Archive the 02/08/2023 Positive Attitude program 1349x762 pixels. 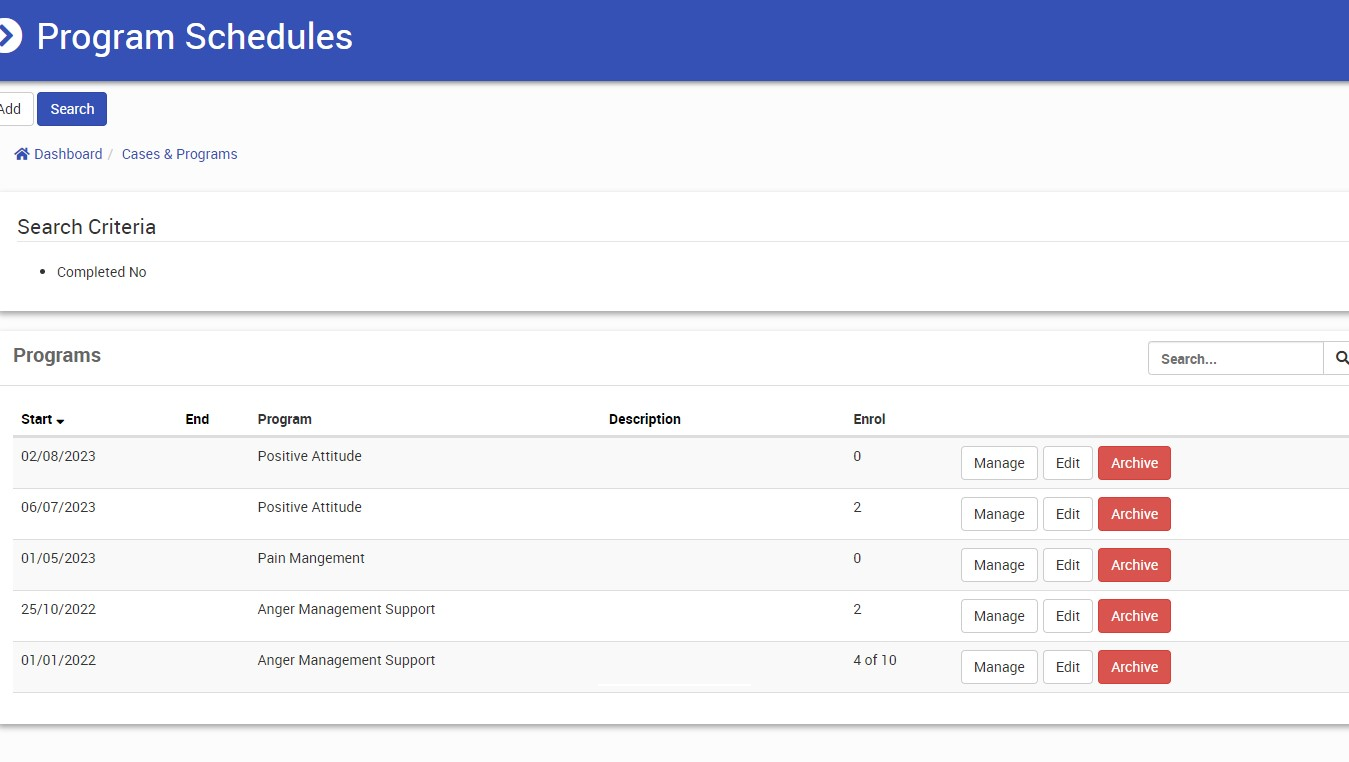point(1133,463)
